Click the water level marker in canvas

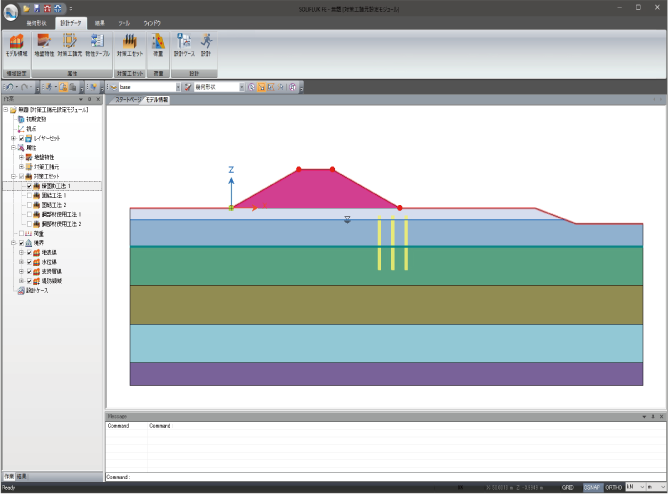click(347, 219)
